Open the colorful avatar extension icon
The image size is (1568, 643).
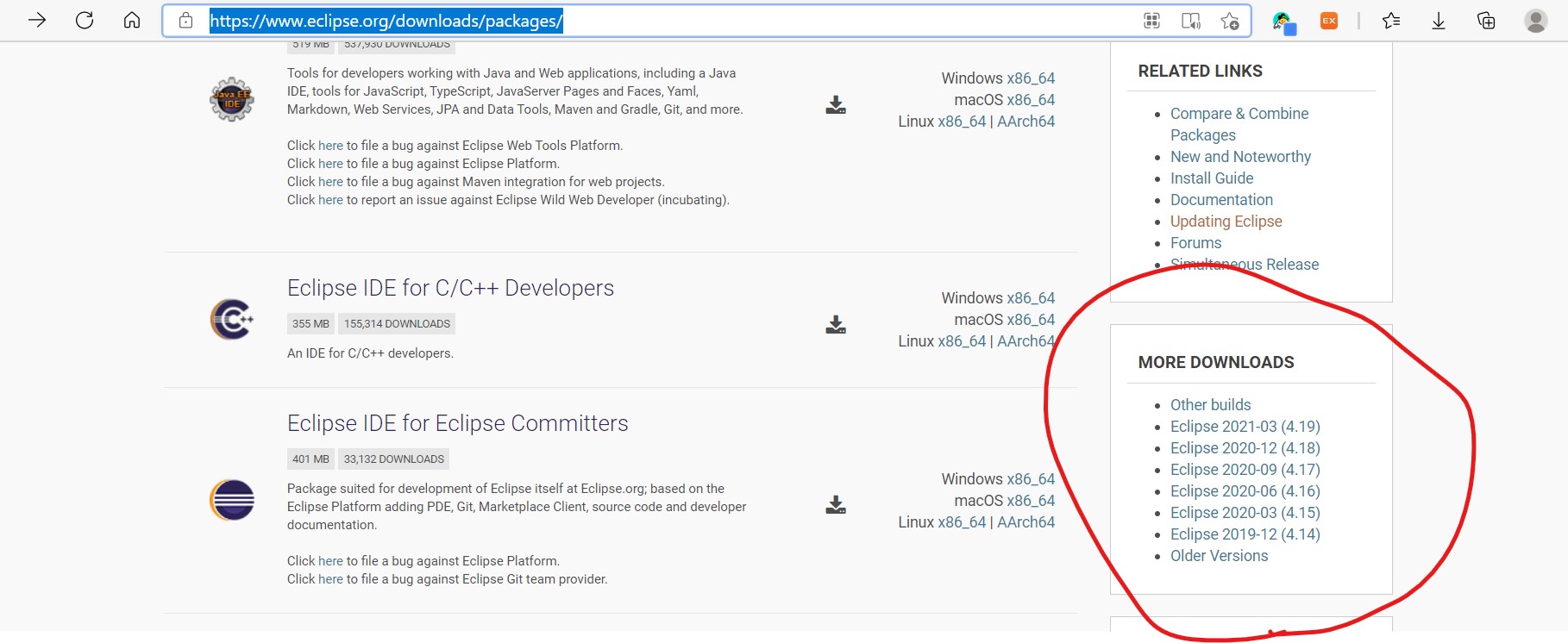pyautogui.click(x=1284, y=22)
